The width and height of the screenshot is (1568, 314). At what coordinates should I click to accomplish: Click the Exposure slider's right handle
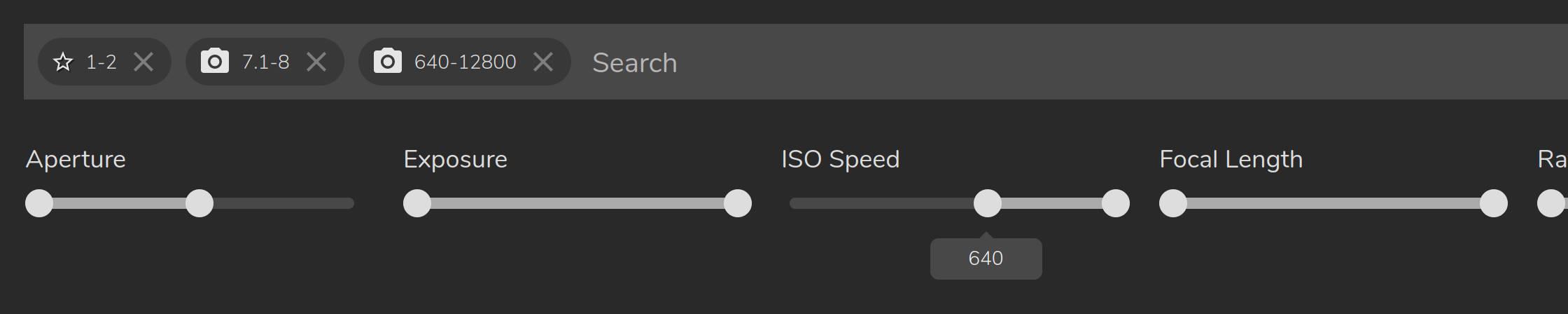click(x=737, y=203)
